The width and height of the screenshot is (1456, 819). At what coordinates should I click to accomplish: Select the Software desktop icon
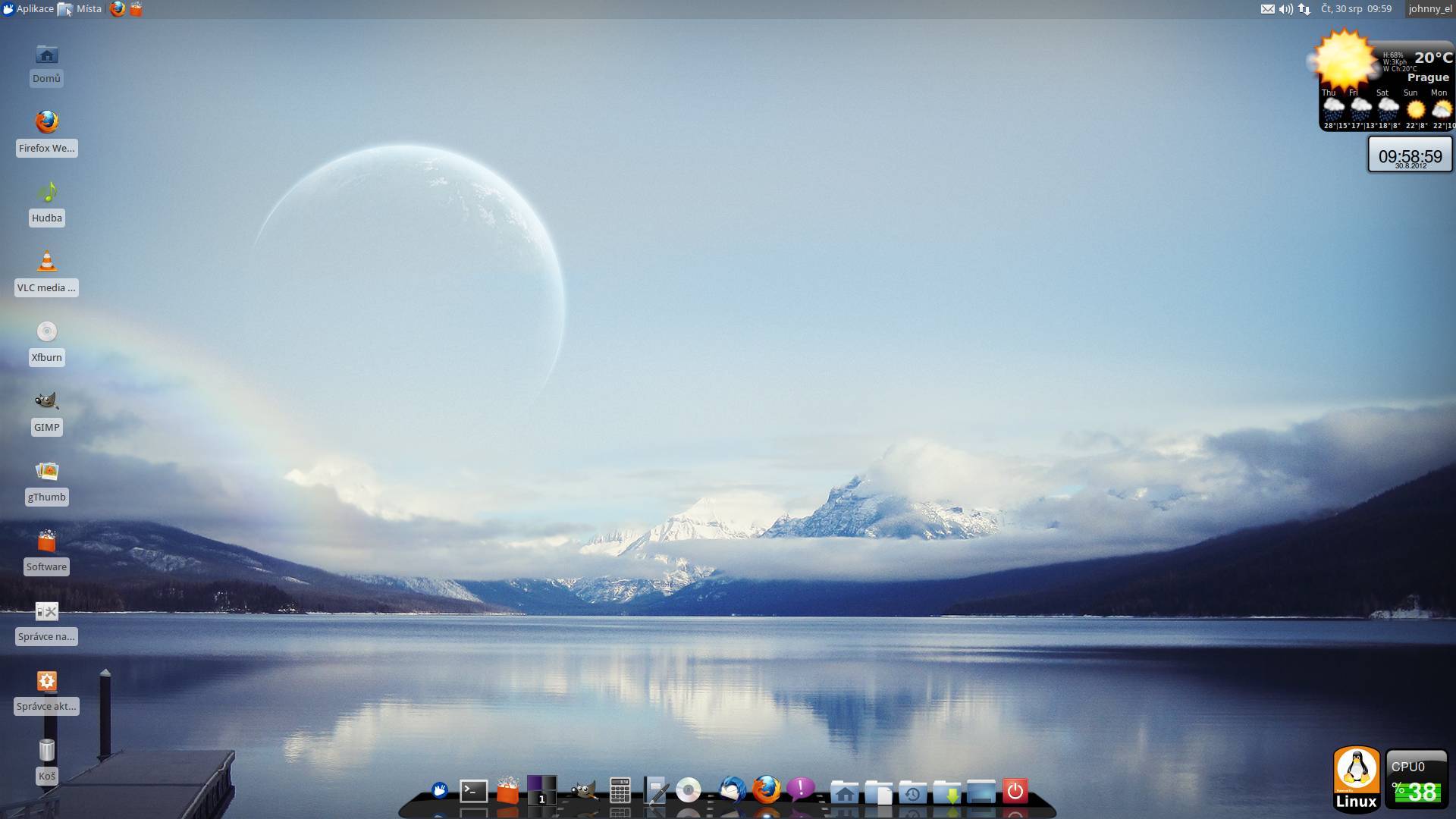pos(46,552)
